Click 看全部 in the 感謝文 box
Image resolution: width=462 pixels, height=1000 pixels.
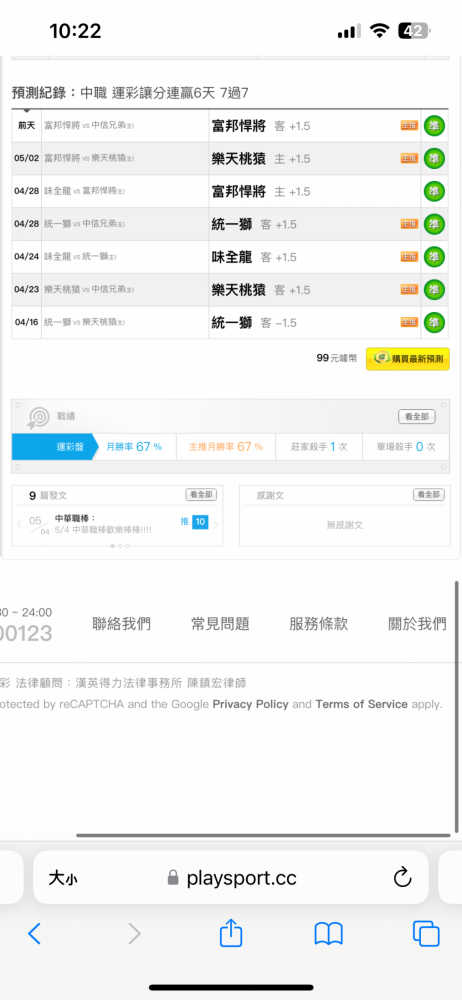(428, 494)
